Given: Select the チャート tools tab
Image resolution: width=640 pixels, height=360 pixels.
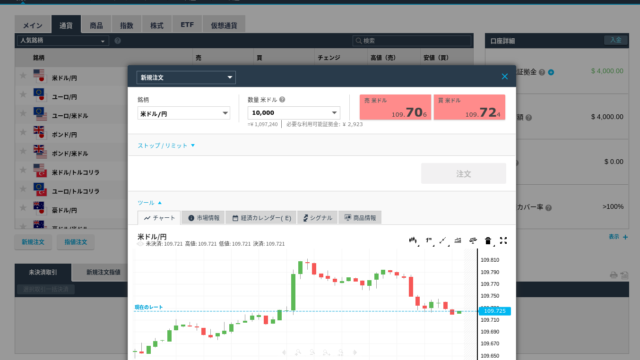Looking at the screenshot, I should click(x=159, y=218).
